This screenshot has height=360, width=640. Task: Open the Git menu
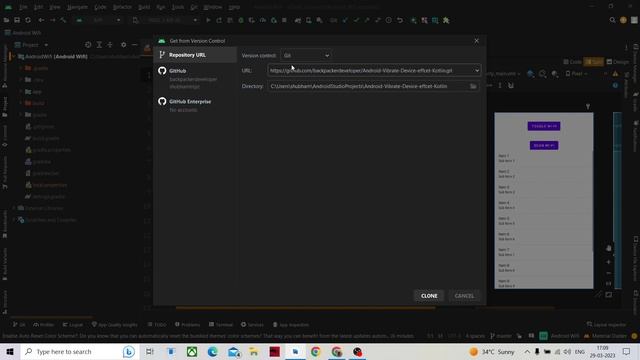pyautogui.click(x=194, y=7)
